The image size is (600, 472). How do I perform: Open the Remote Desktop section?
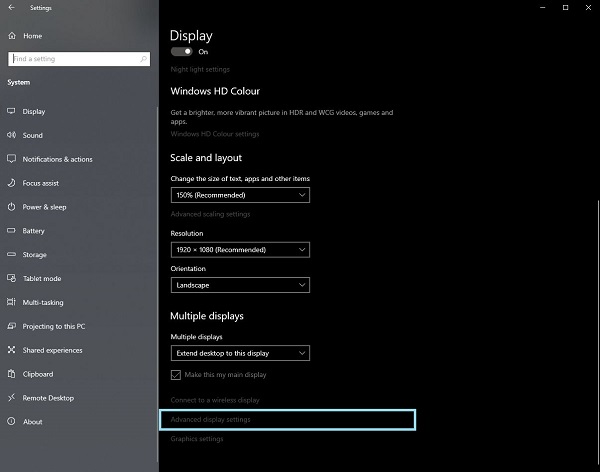[48, 398]
